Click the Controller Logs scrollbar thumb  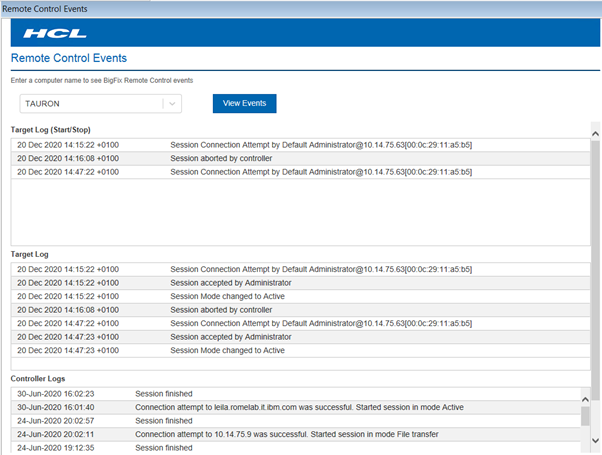[x=585, y=416]
